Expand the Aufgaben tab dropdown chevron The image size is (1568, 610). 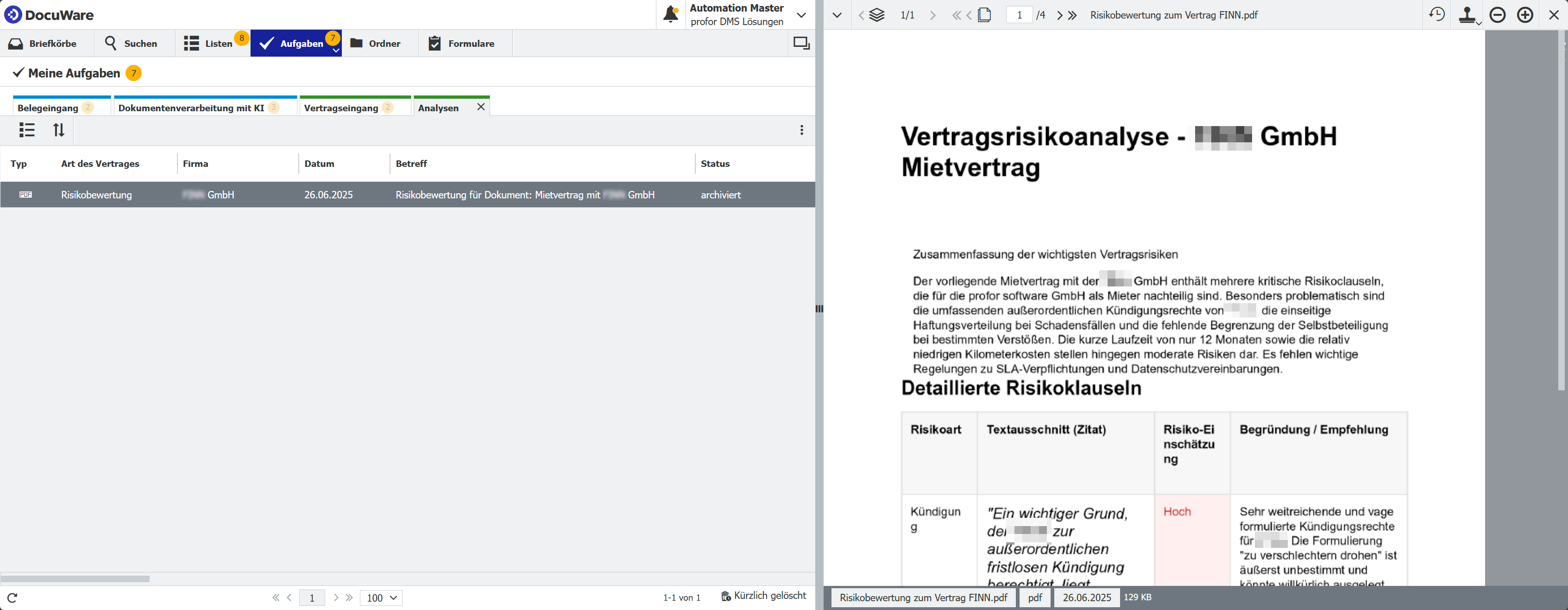336,51
